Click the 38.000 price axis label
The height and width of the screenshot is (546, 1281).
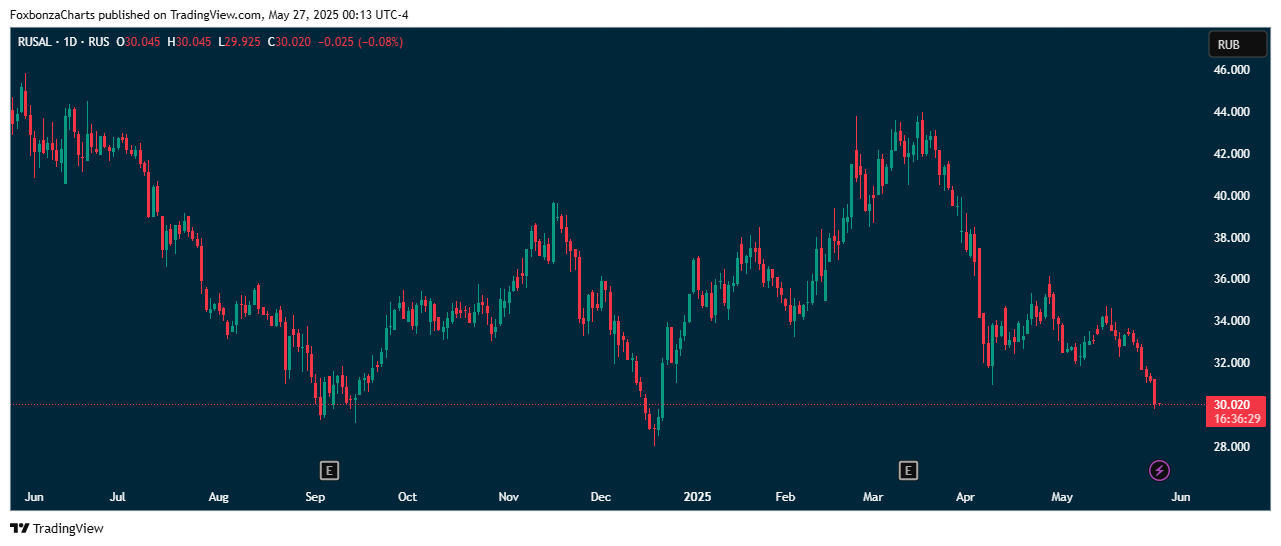tap(1232, 238)
